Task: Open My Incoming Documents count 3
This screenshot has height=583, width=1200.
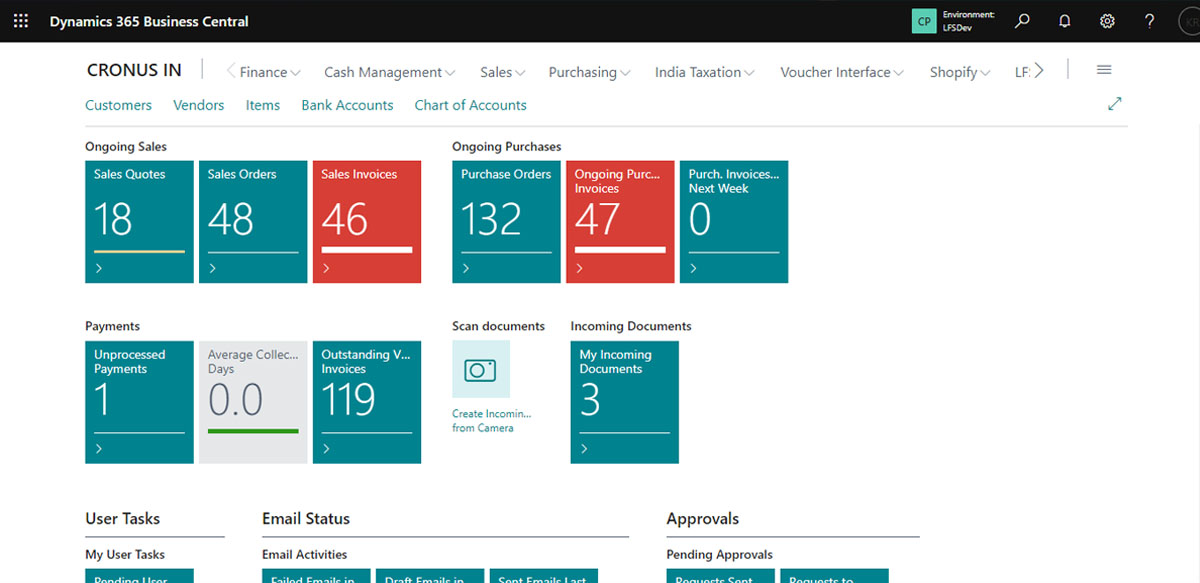Action: 590,399
